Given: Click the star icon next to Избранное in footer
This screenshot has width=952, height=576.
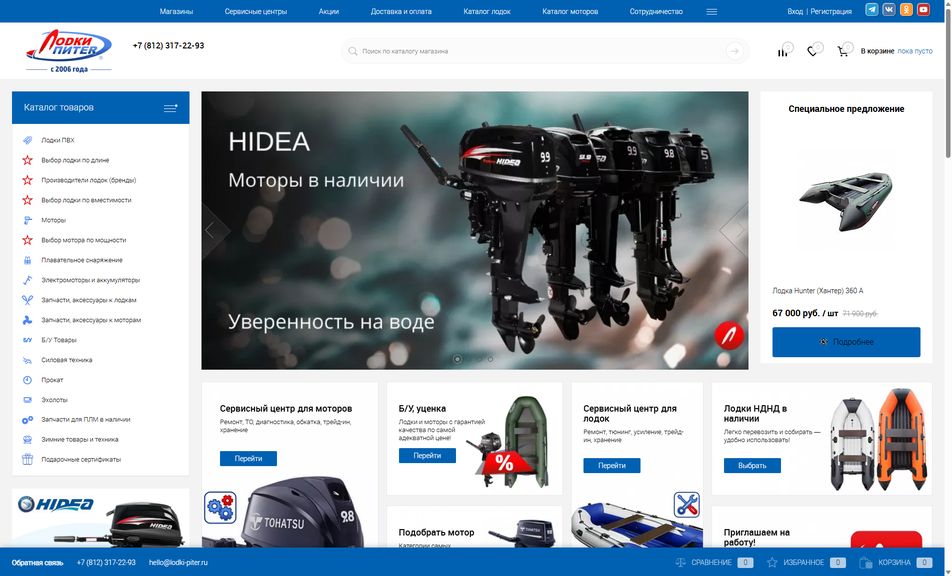Looking at the screenshot, I should tap(772, 563).
